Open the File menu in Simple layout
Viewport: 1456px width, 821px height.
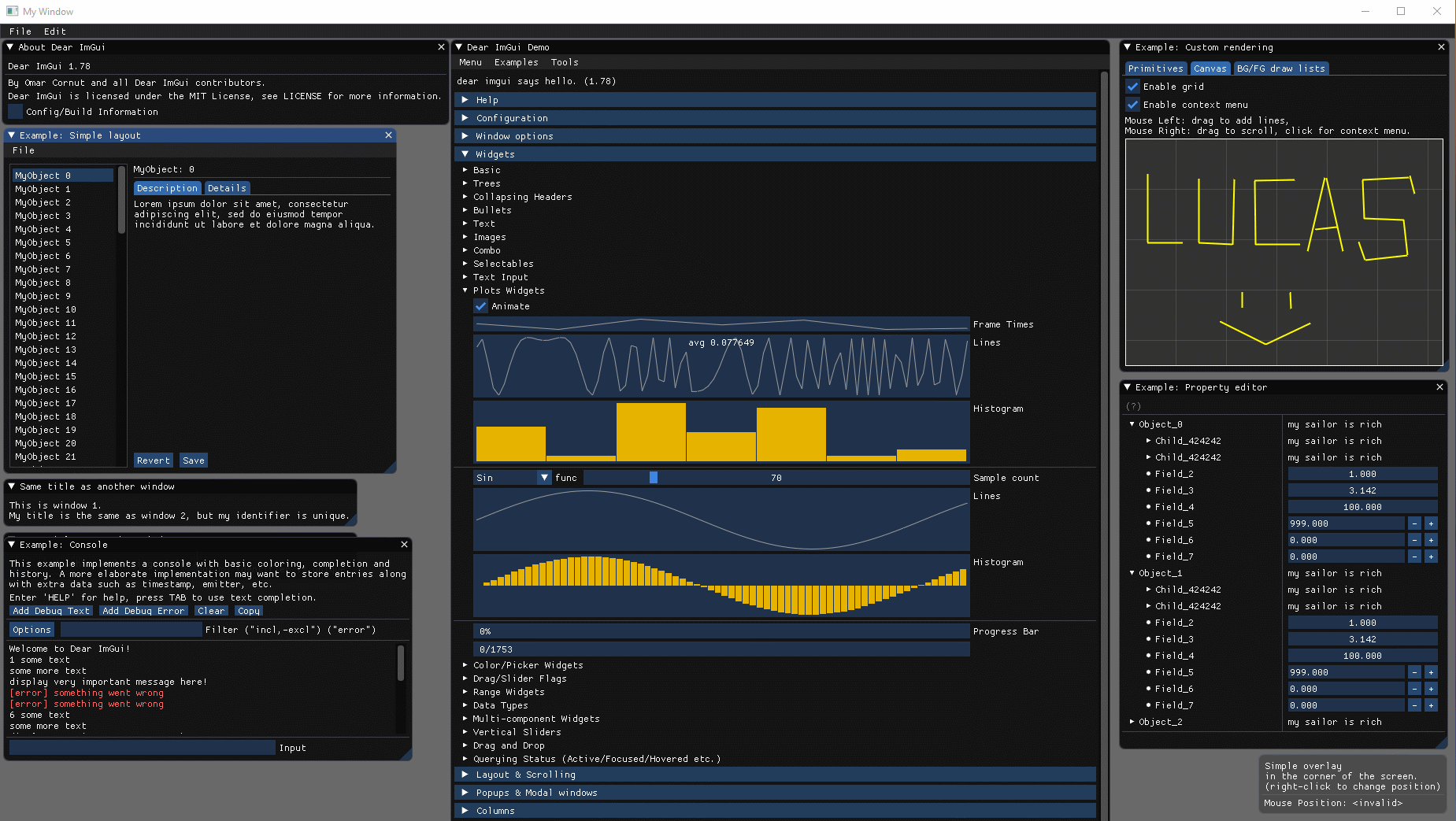pos(24,150)
